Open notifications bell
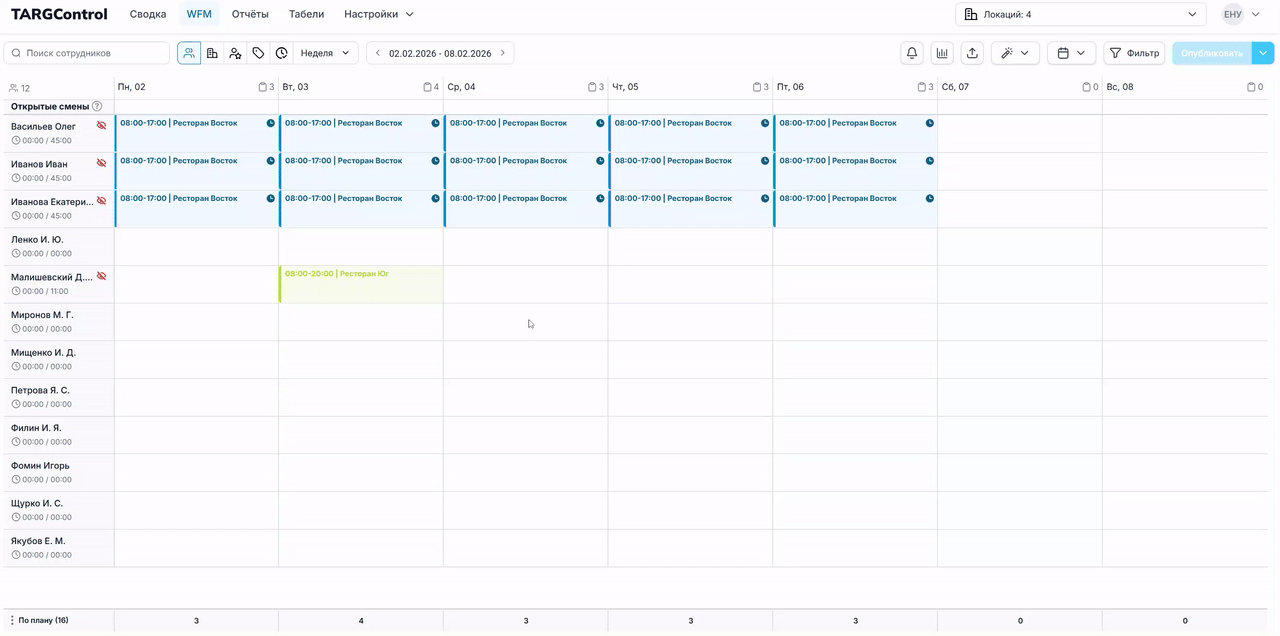The width and height of the screenshot is (1280, 636). pyautogui.click(x=911, y=53)
